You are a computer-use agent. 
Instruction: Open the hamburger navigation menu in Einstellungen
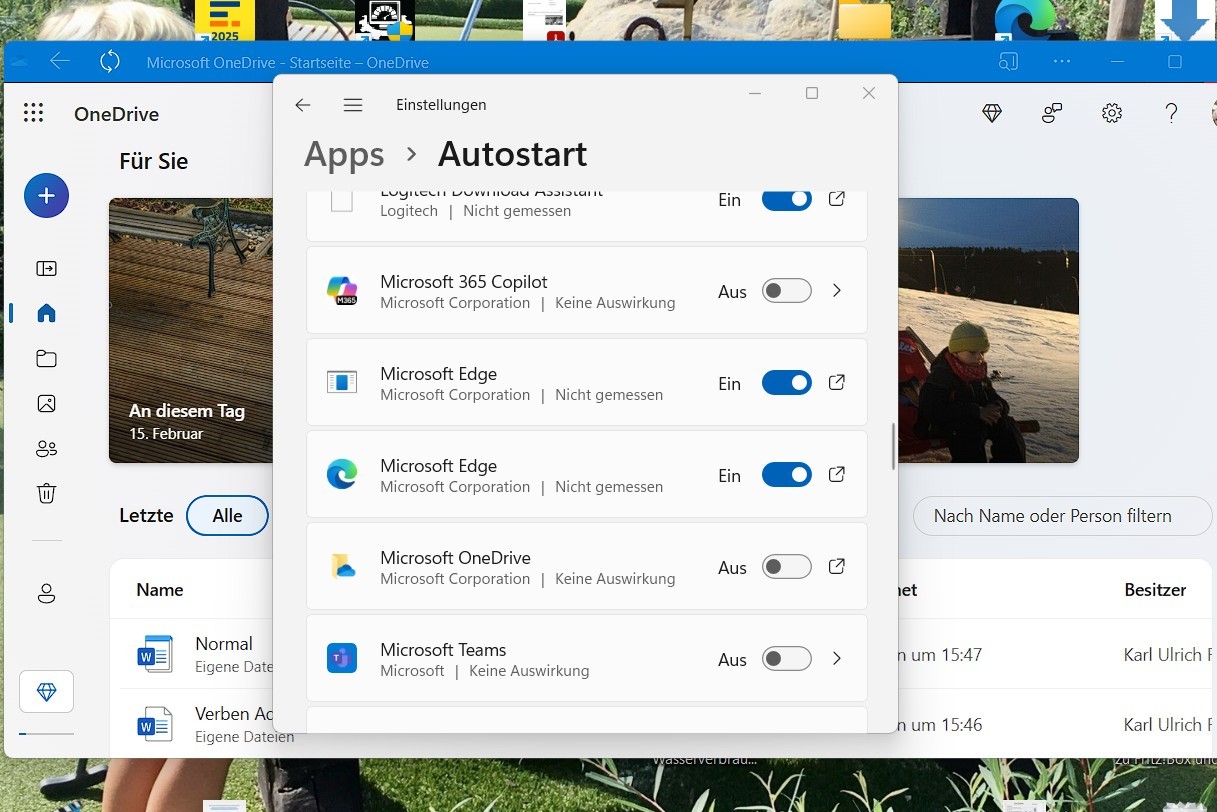click(x=352, y=105)
